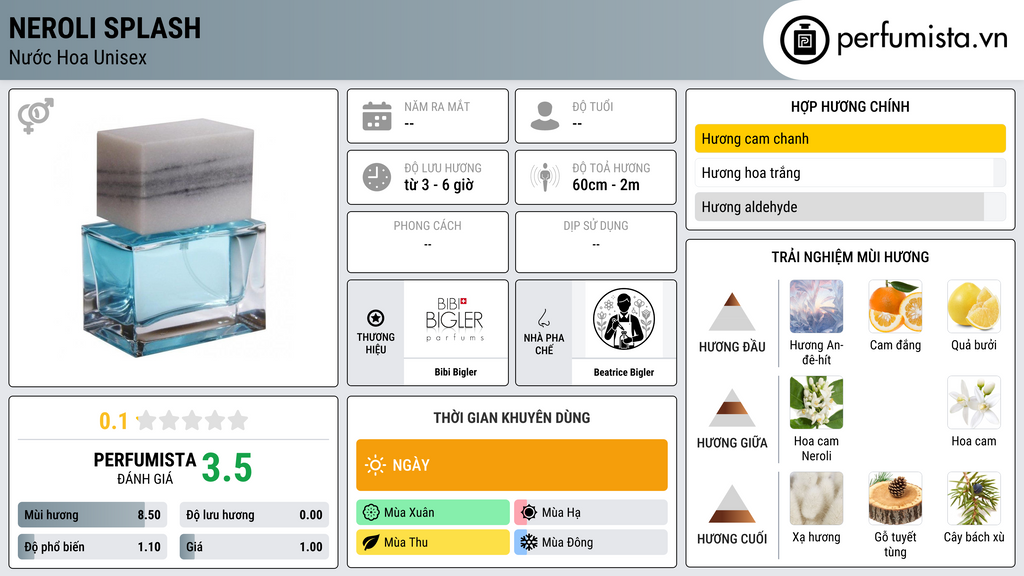Click the flower icon next to Mùa Xuân
This screenshot has height=576, width=1024.
point(371,512)
